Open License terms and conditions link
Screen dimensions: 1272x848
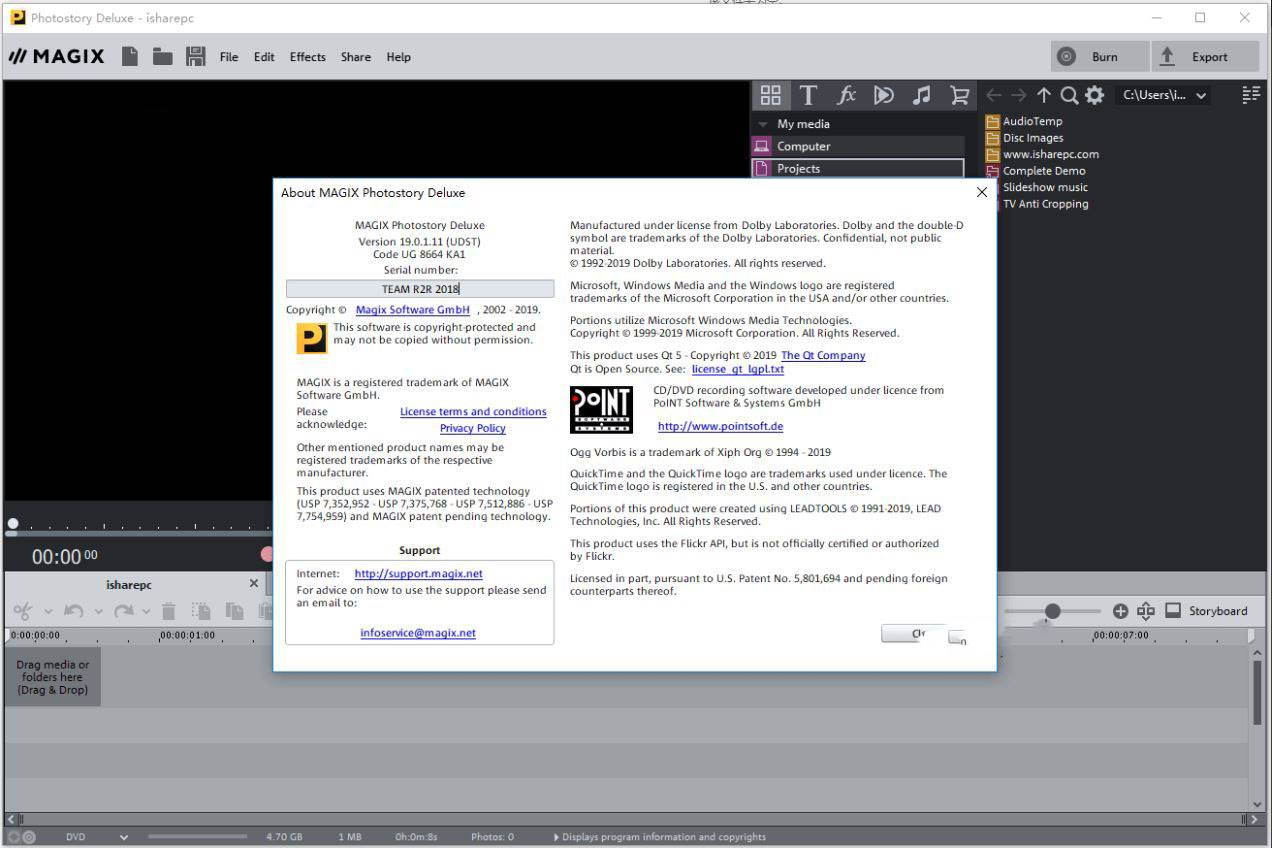[x=473, y=412]
